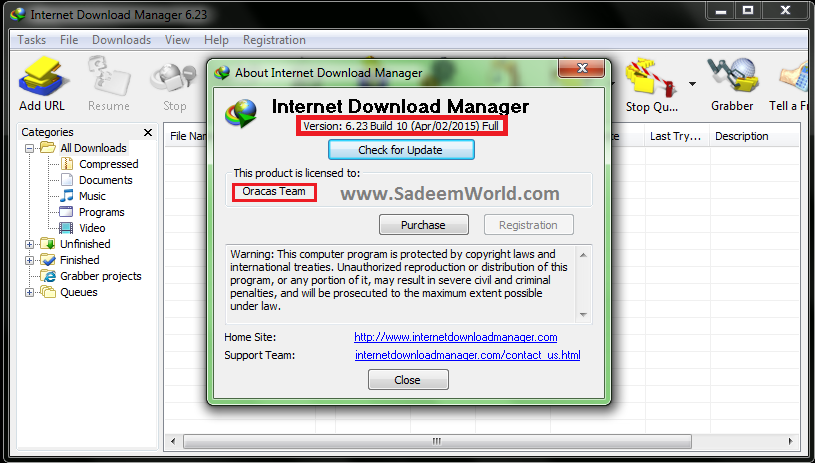Click warning text scroll up arrow

pos(583,255)
